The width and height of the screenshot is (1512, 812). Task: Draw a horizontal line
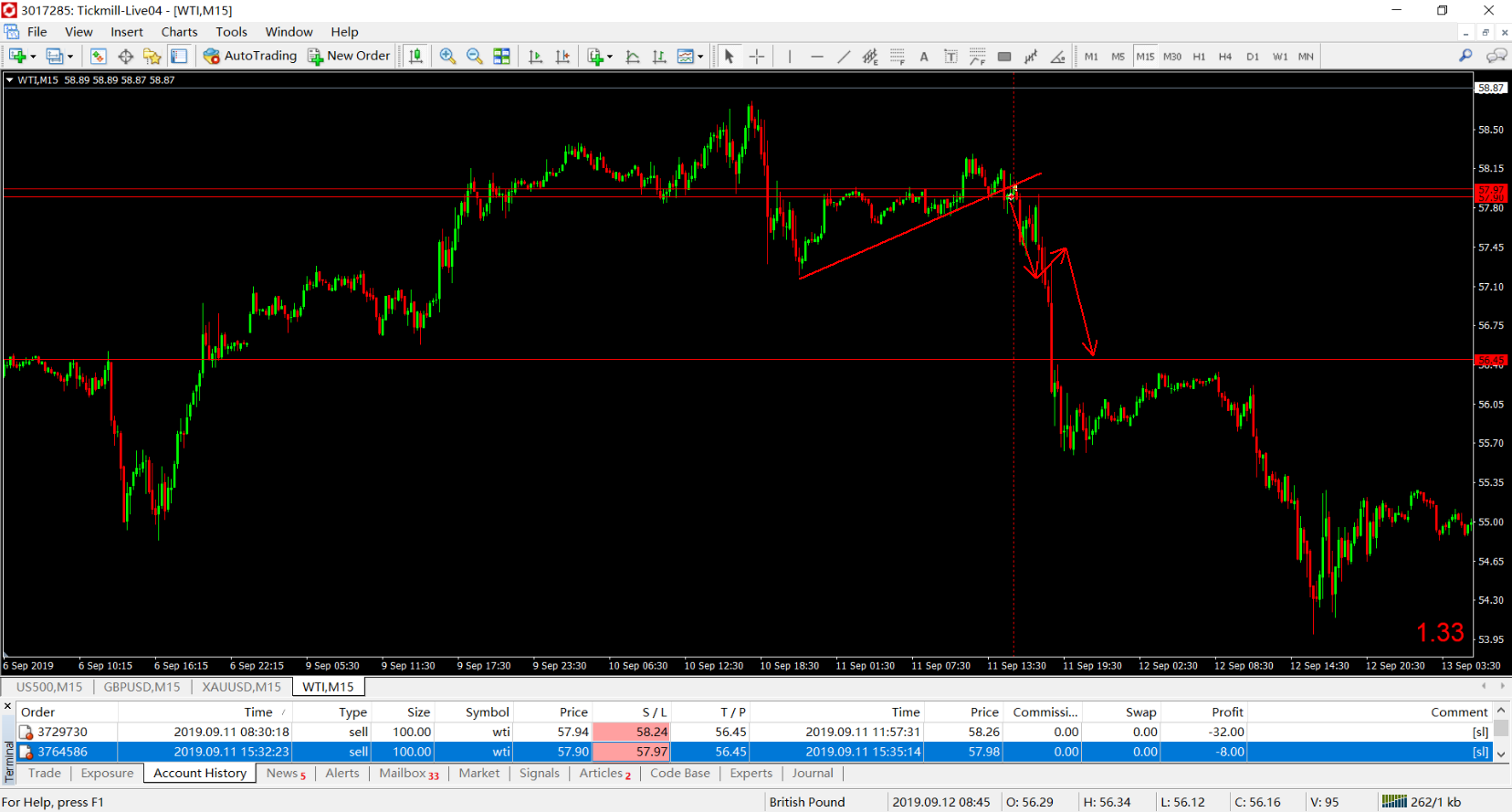coord(817,57)
